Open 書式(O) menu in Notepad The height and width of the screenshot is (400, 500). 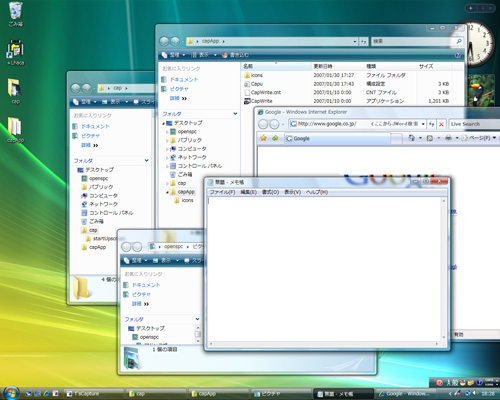click(x=270, y=192)
